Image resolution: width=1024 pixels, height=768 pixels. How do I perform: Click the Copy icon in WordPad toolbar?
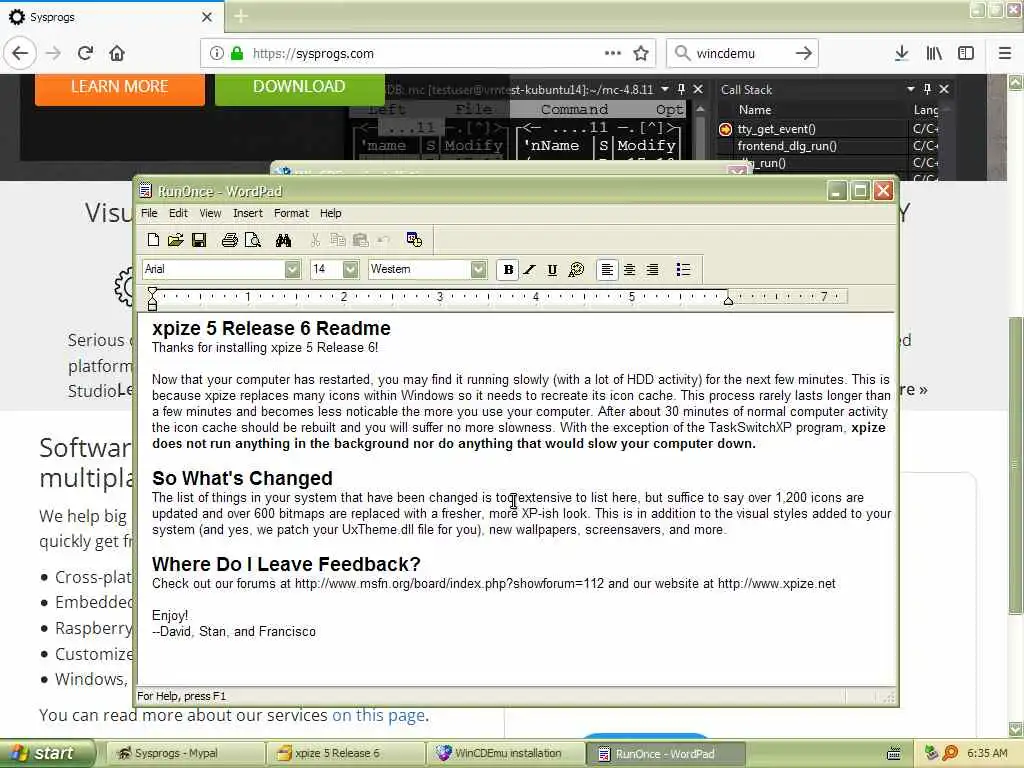338,240
